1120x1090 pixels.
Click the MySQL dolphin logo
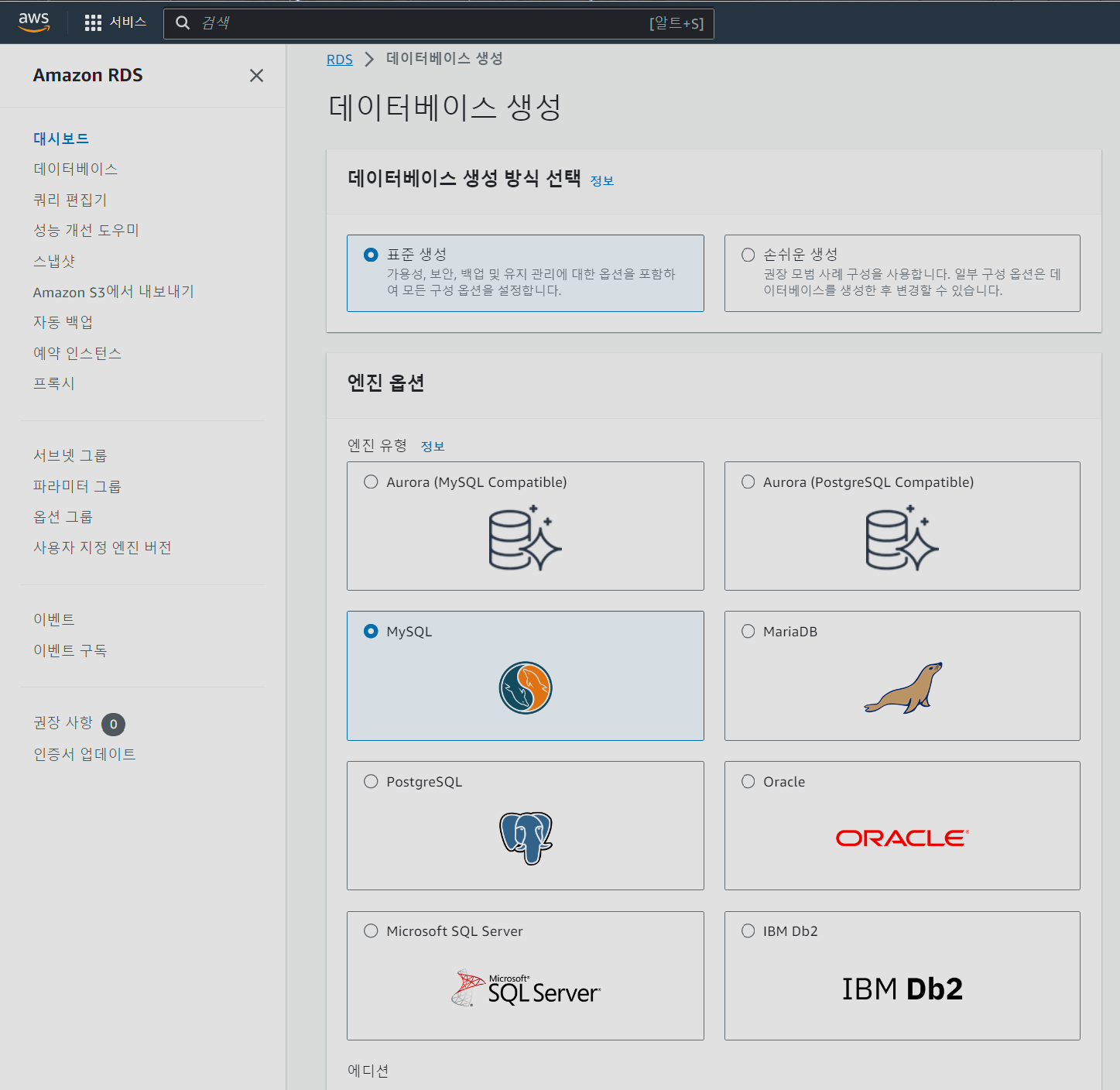[526, 687]
